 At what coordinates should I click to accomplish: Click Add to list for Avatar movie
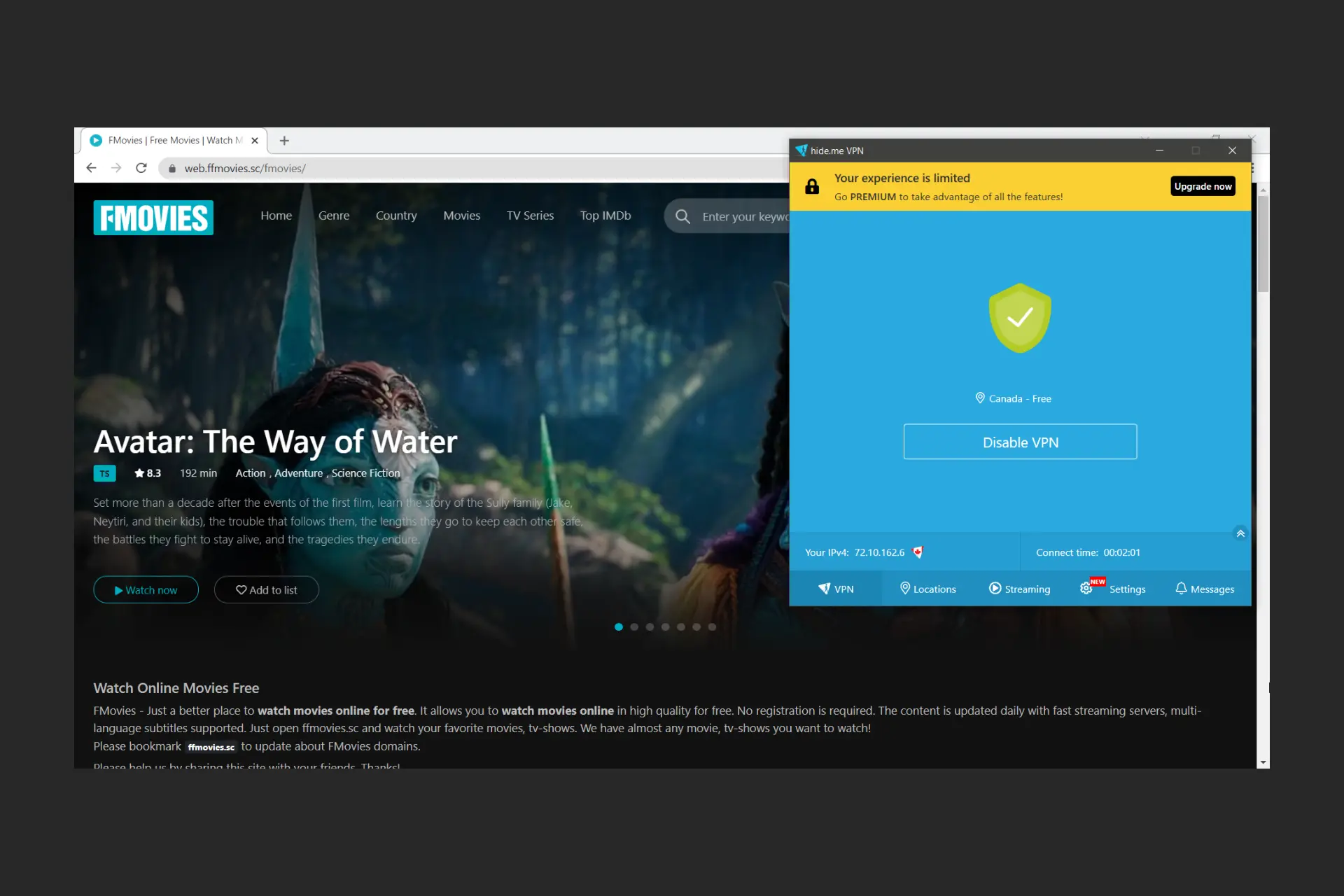point(266,589)
